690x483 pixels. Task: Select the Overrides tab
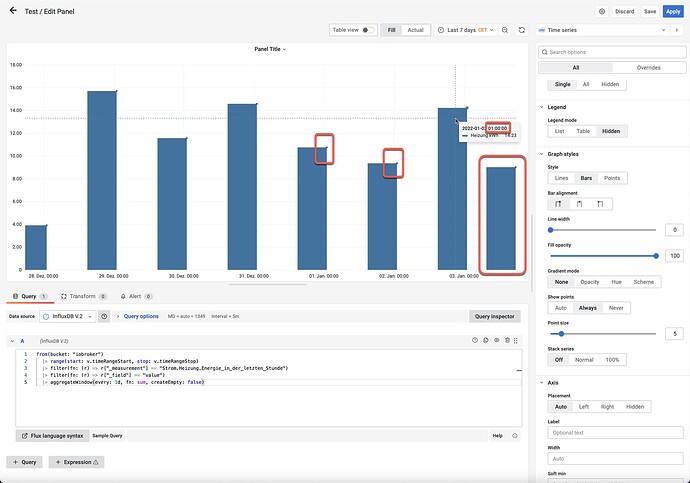pos(648,68)
